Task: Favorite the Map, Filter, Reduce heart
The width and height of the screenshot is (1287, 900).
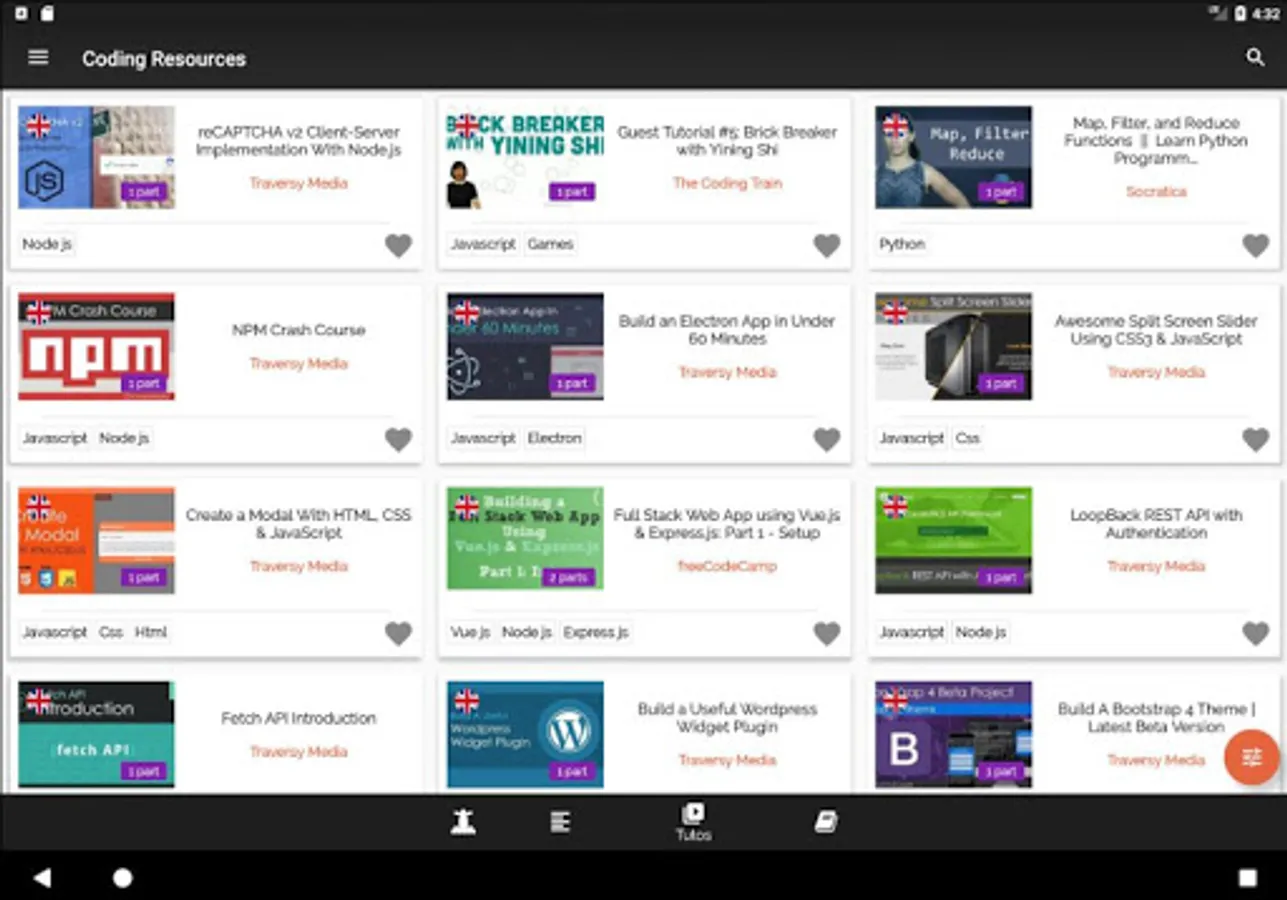Action: click(1256, 245)
